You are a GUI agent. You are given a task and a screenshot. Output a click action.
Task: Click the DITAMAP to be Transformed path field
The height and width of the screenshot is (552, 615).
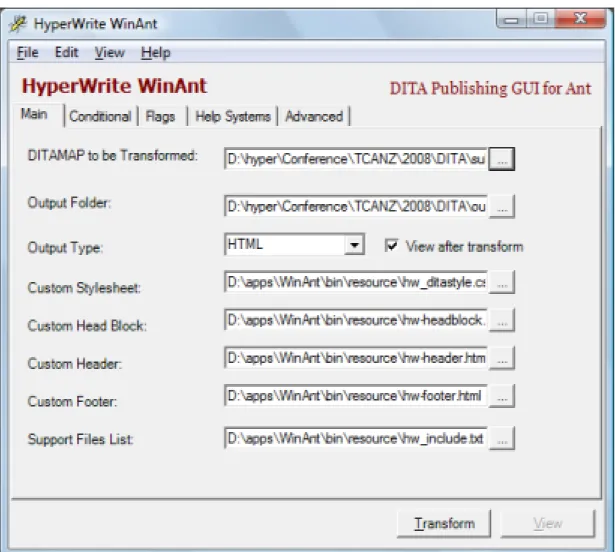(356, 159)
